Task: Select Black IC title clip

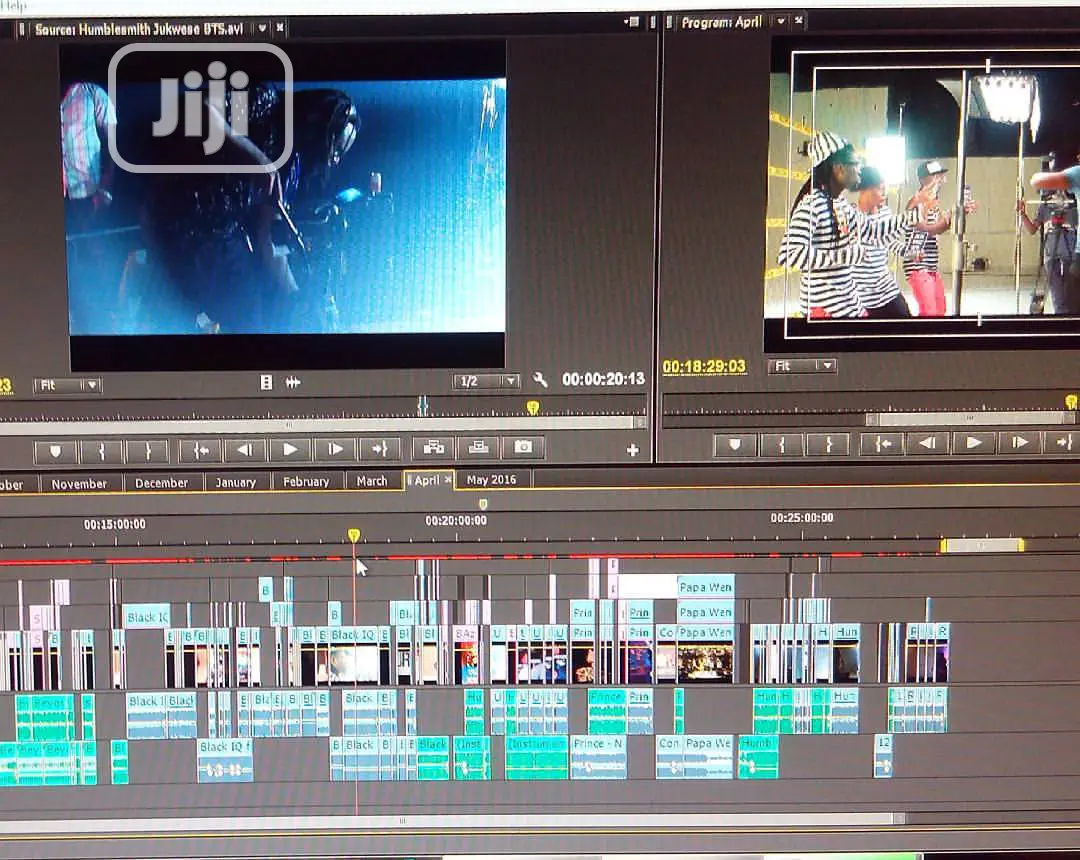Action: pos(147,618)
